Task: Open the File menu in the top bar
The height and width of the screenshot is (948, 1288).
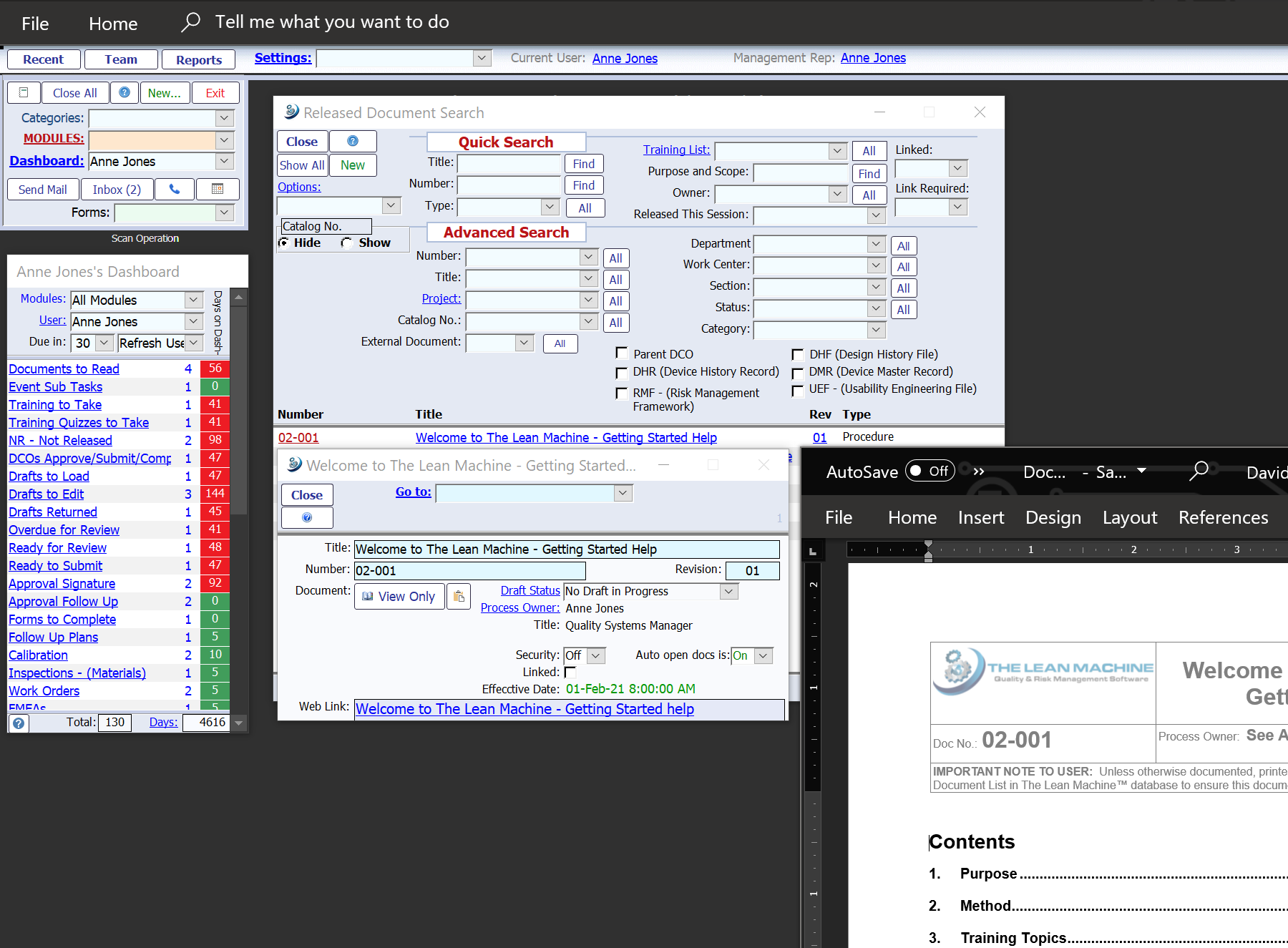Action: [x=35, y=24]
